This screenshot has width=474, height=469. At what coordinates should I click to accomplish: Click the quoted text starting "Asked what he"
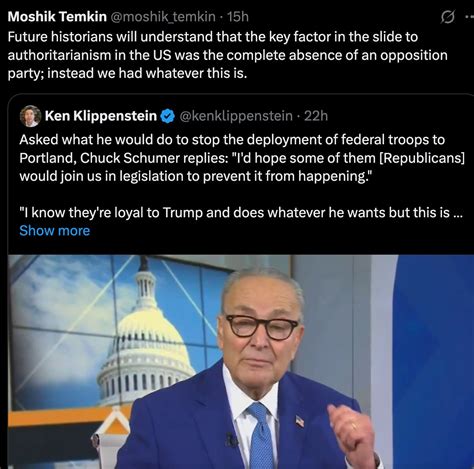tap(242, 158)
